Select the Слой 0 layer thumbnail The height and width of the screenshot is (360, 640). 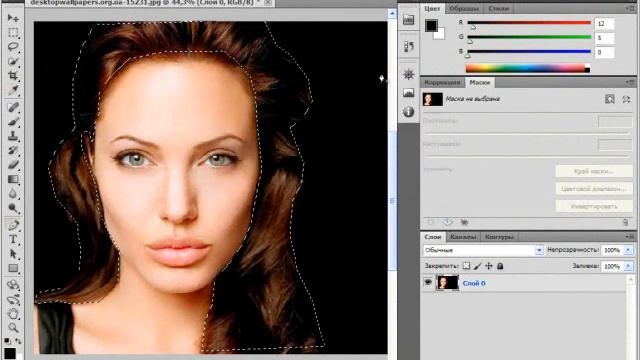click(x=447, y=282)
